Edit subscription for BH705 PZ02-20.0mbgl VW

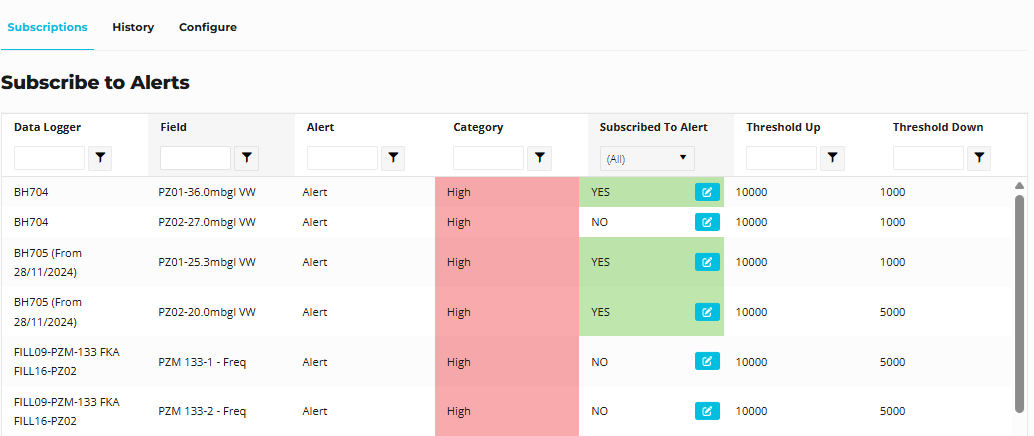click(707, 312)
